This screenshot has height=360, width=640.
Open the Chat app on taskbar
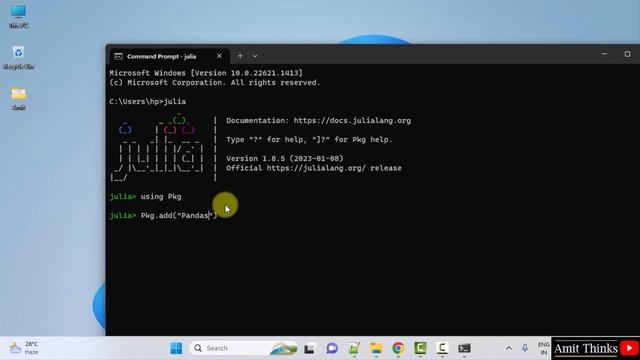click(x=332, y=348)
